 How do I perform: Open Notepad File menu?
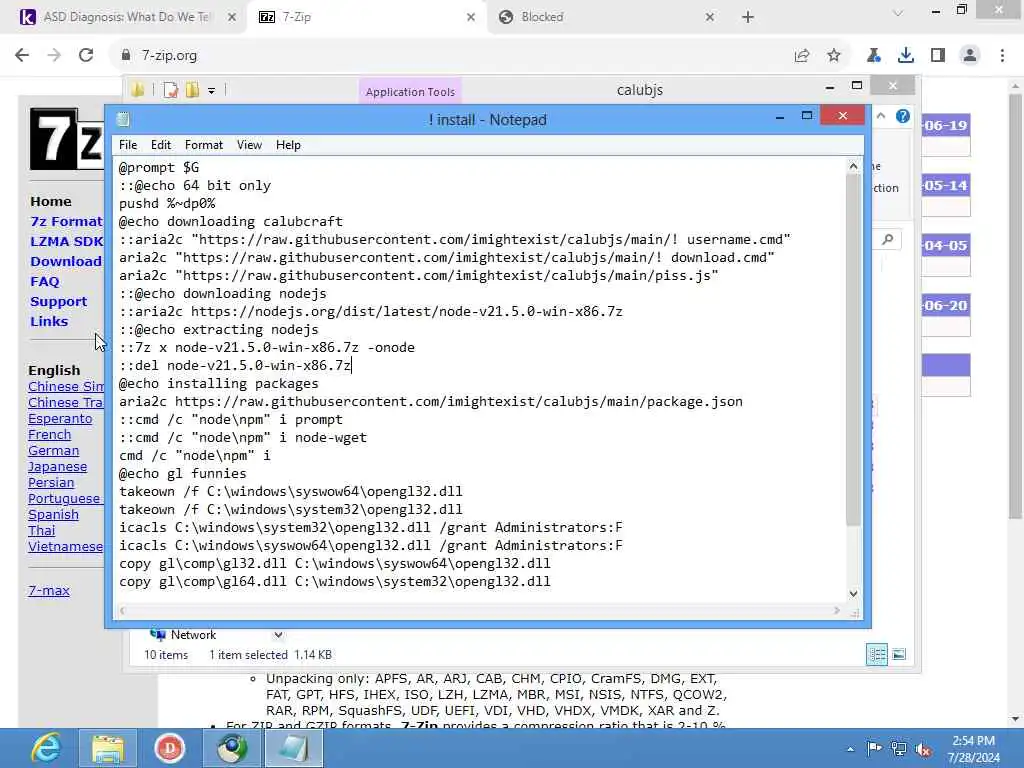point(128,145)
